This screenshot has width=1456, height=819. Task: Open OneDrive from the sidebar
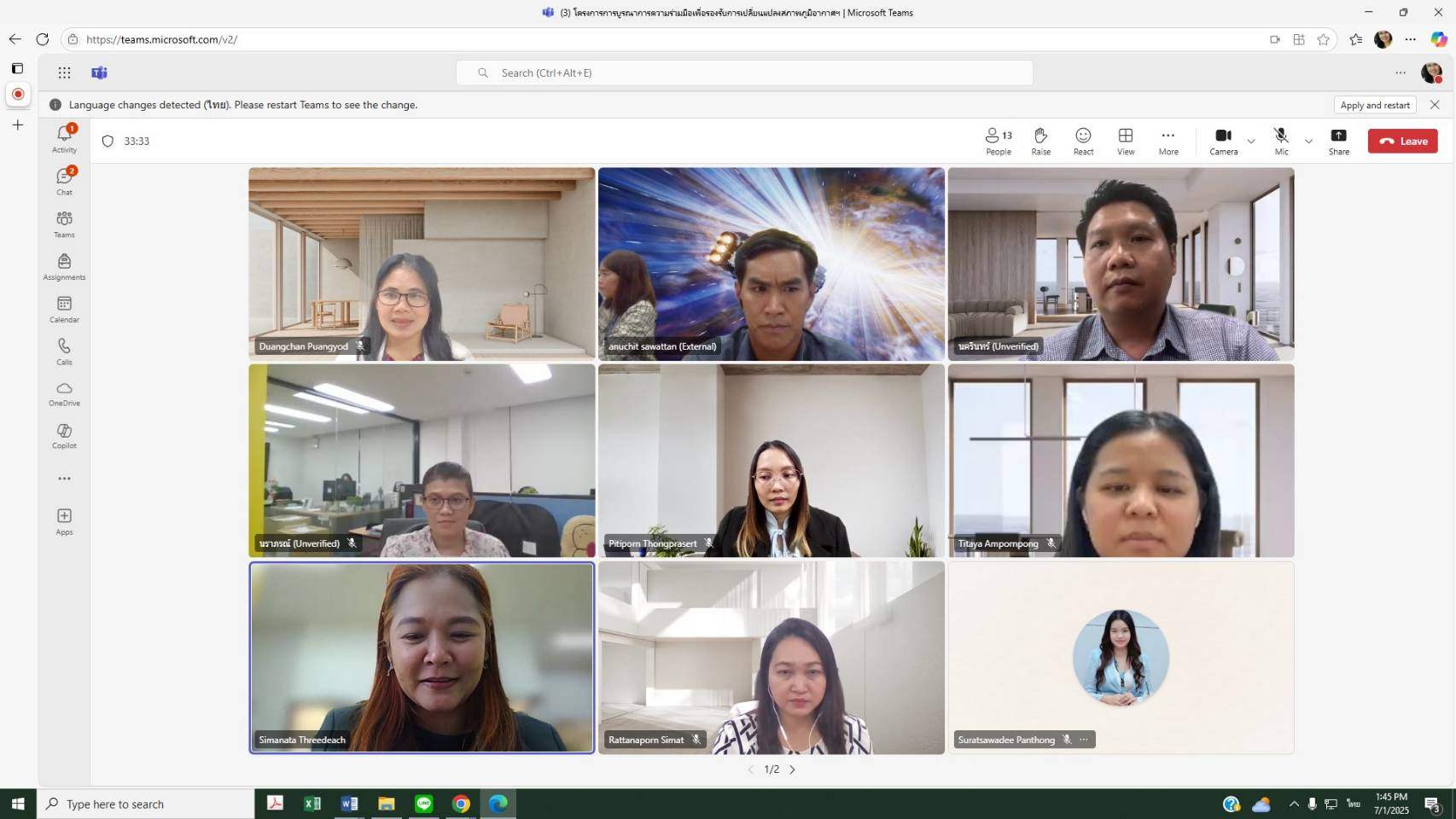64,393
